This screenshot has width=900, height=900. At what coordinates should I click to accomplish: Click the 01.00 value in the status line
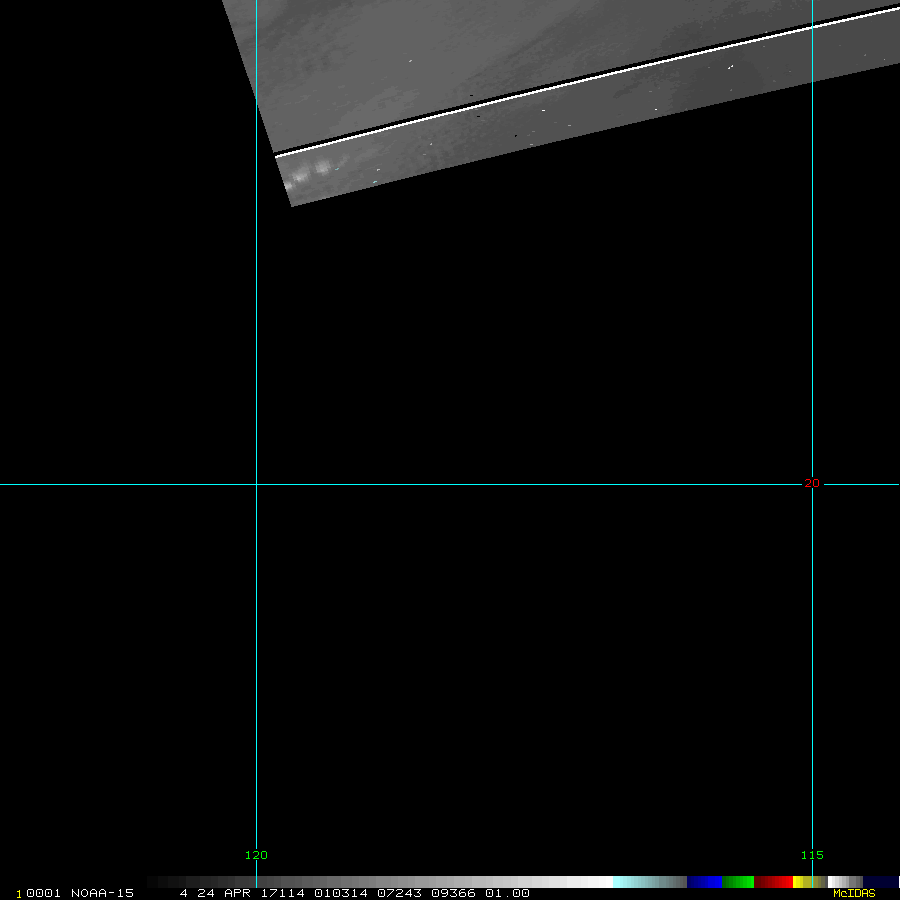pyautogui.click(x=507, y=893)
